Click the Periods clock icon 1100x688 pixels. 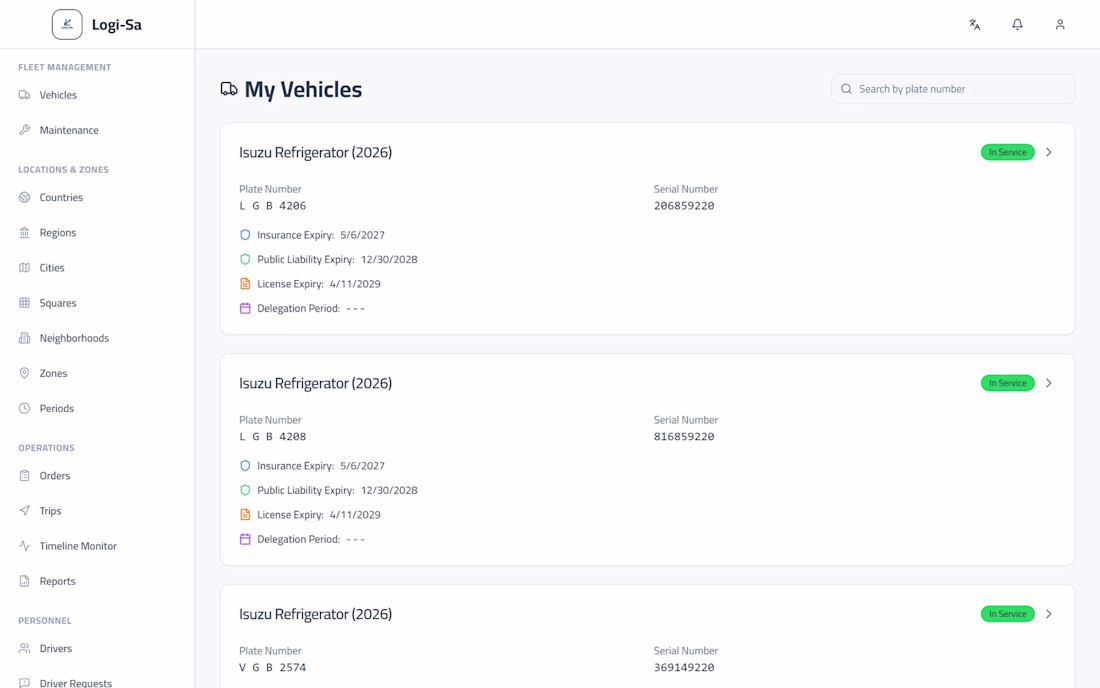point(25,408)
